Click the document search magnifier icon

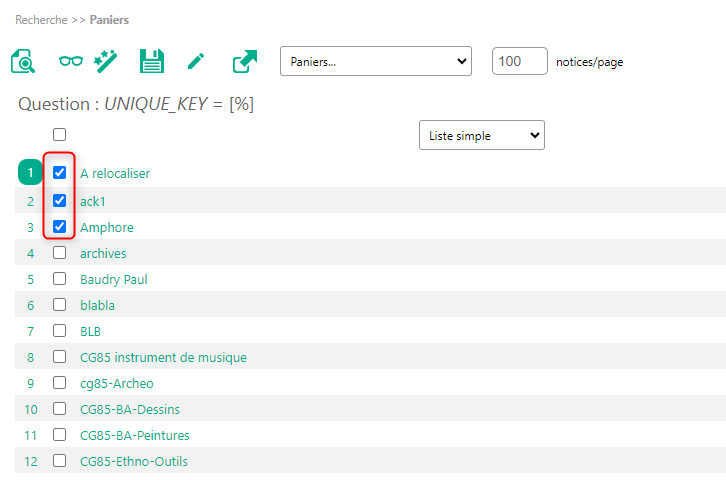point(23,62)
